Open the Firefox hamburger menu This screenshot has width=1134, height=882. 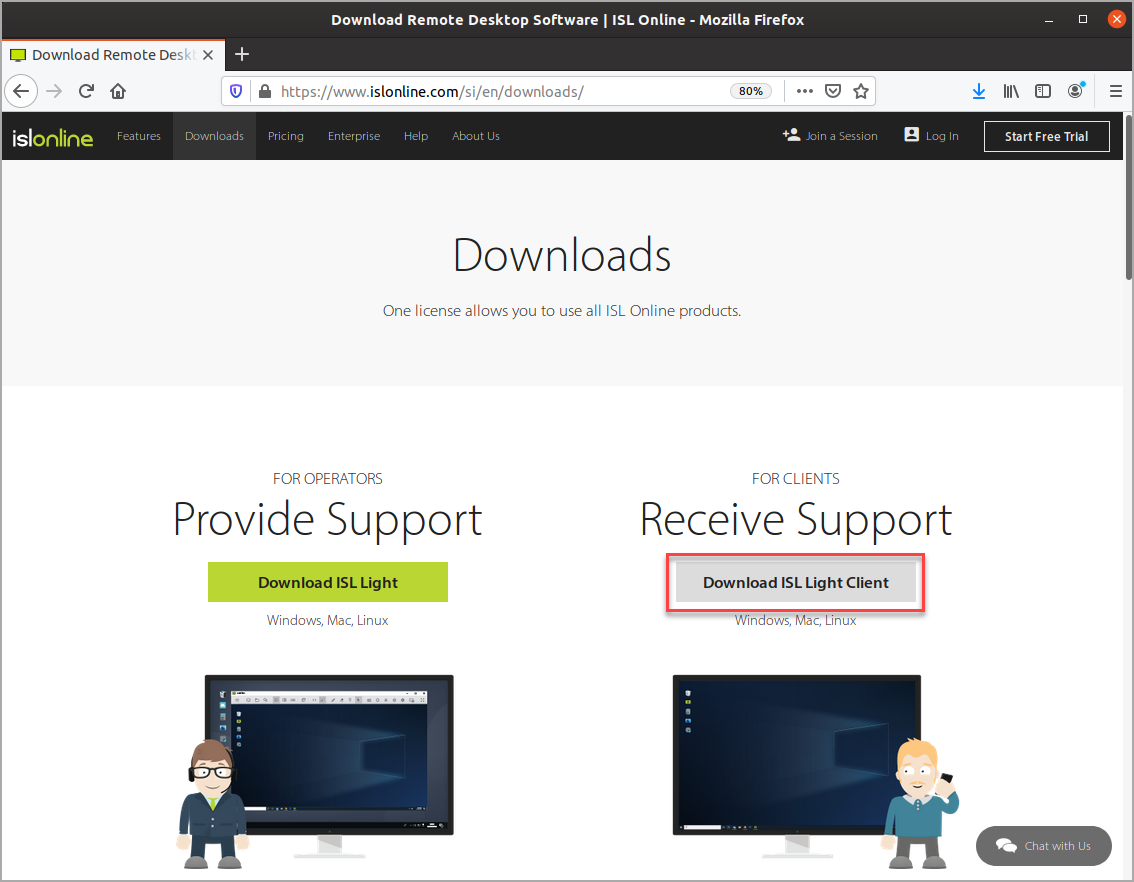(x=1115, y=91)
